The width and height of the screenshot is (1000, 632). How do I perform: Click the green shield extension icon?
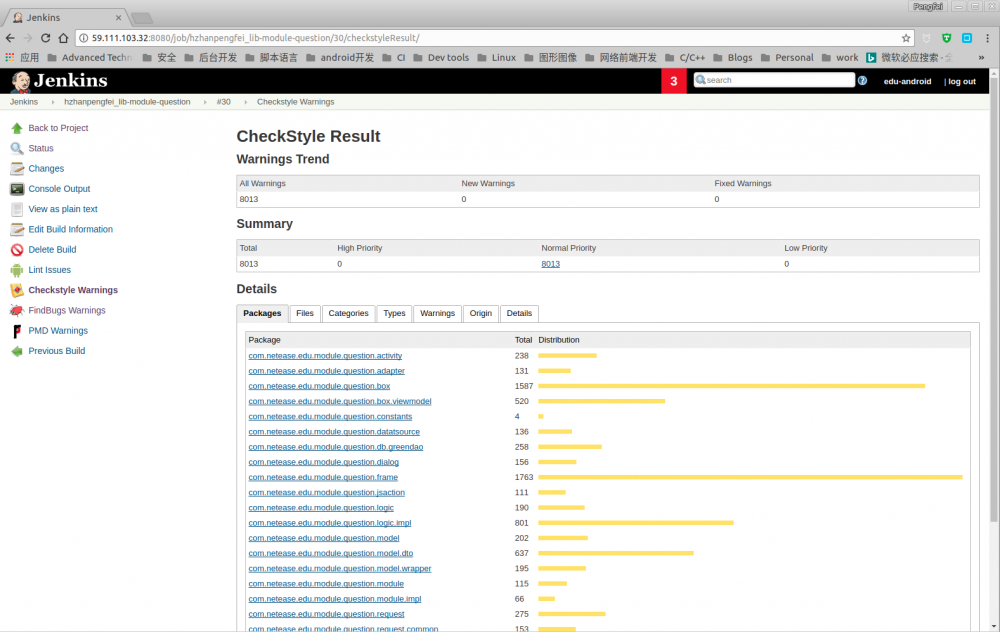point(946,38)
